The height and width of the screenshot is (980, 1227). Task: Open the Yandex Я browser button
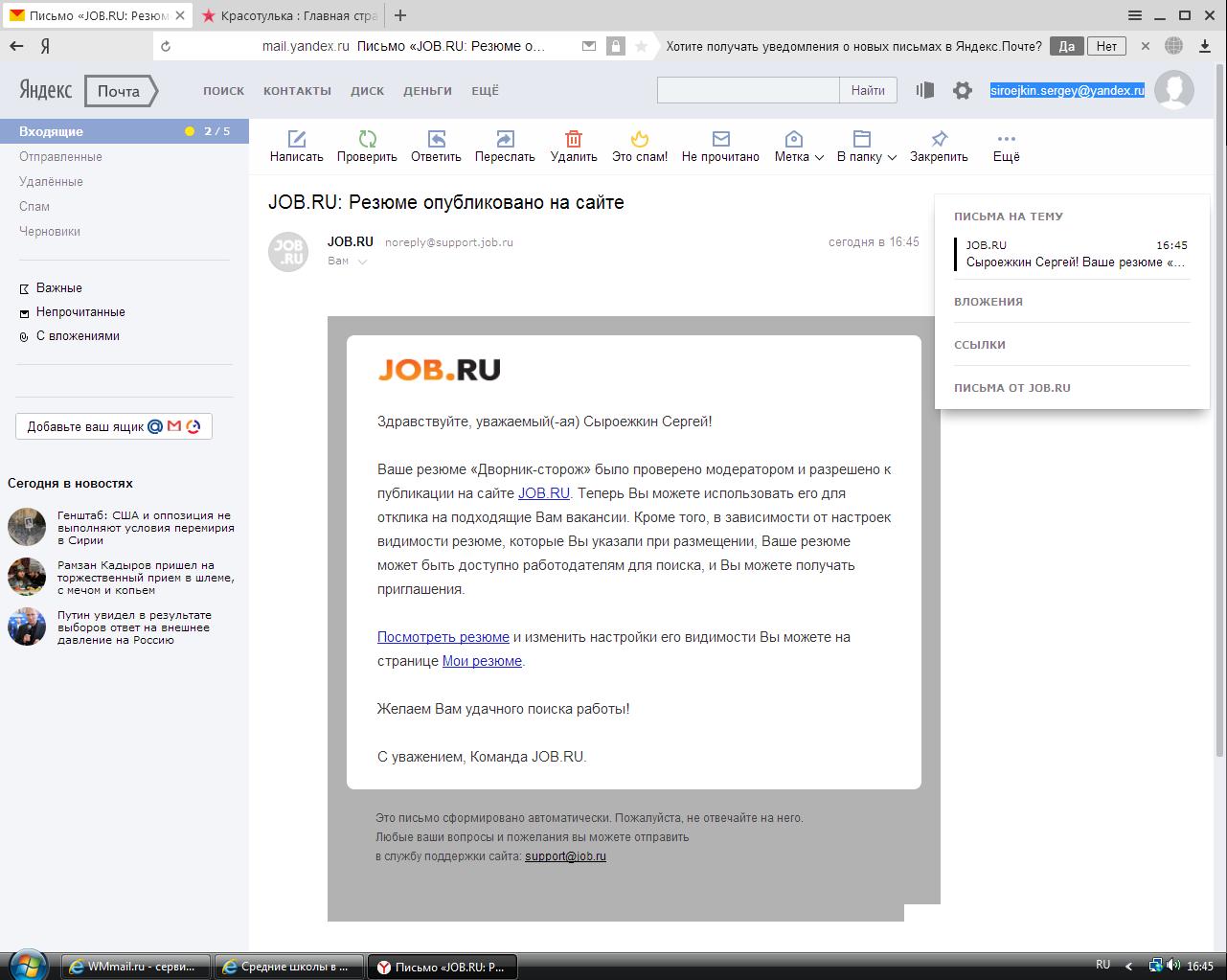[45, 46]
